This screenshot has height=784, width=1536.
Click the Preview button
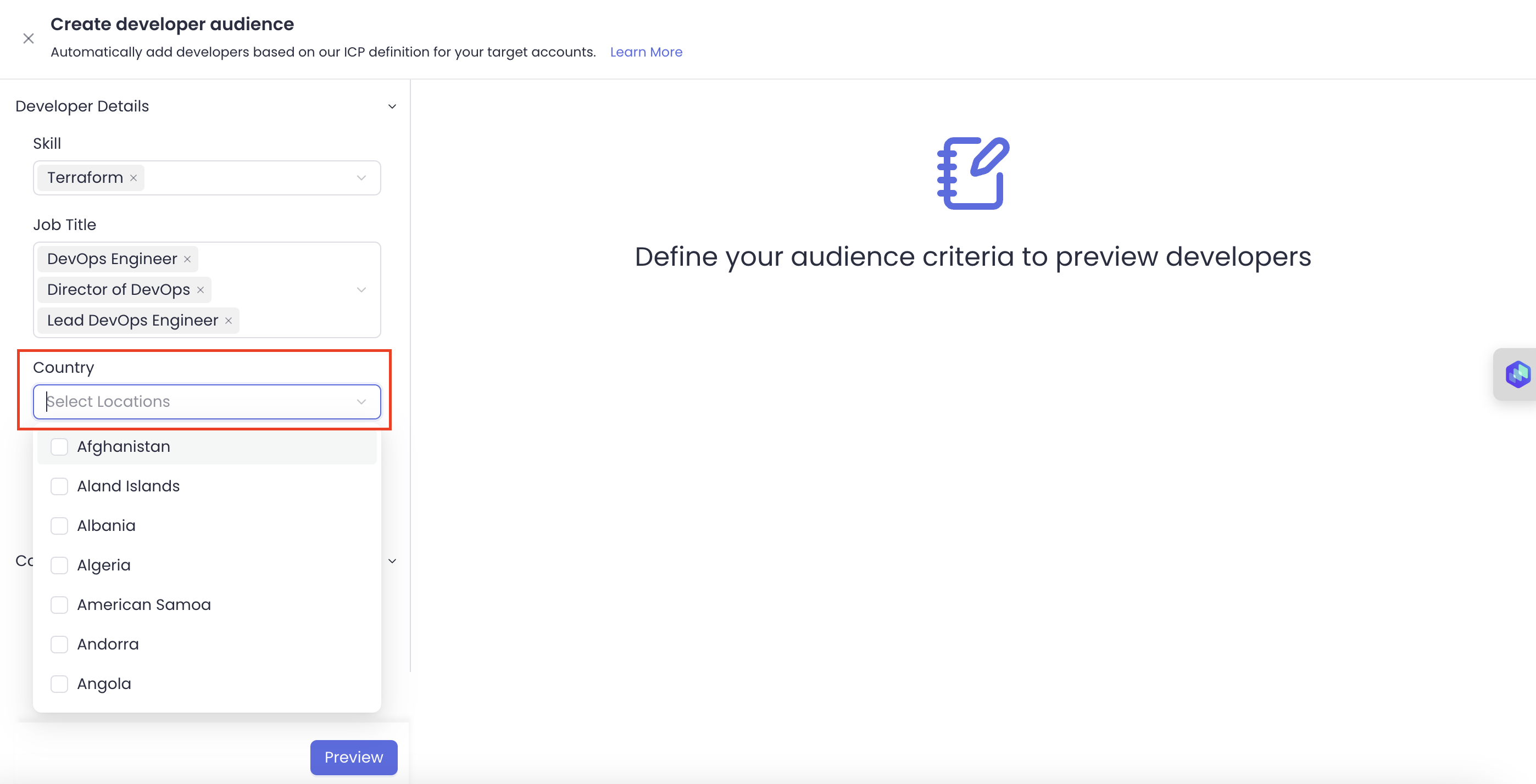tap(354, 757)
